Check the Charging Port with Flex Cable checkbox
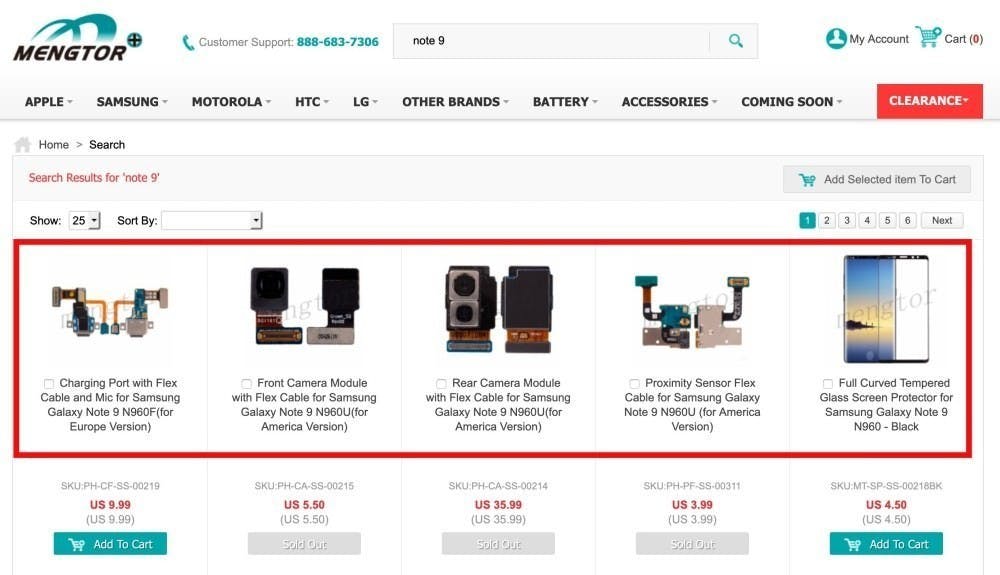This screenshot has width=1000, height=575. point(50,384)
